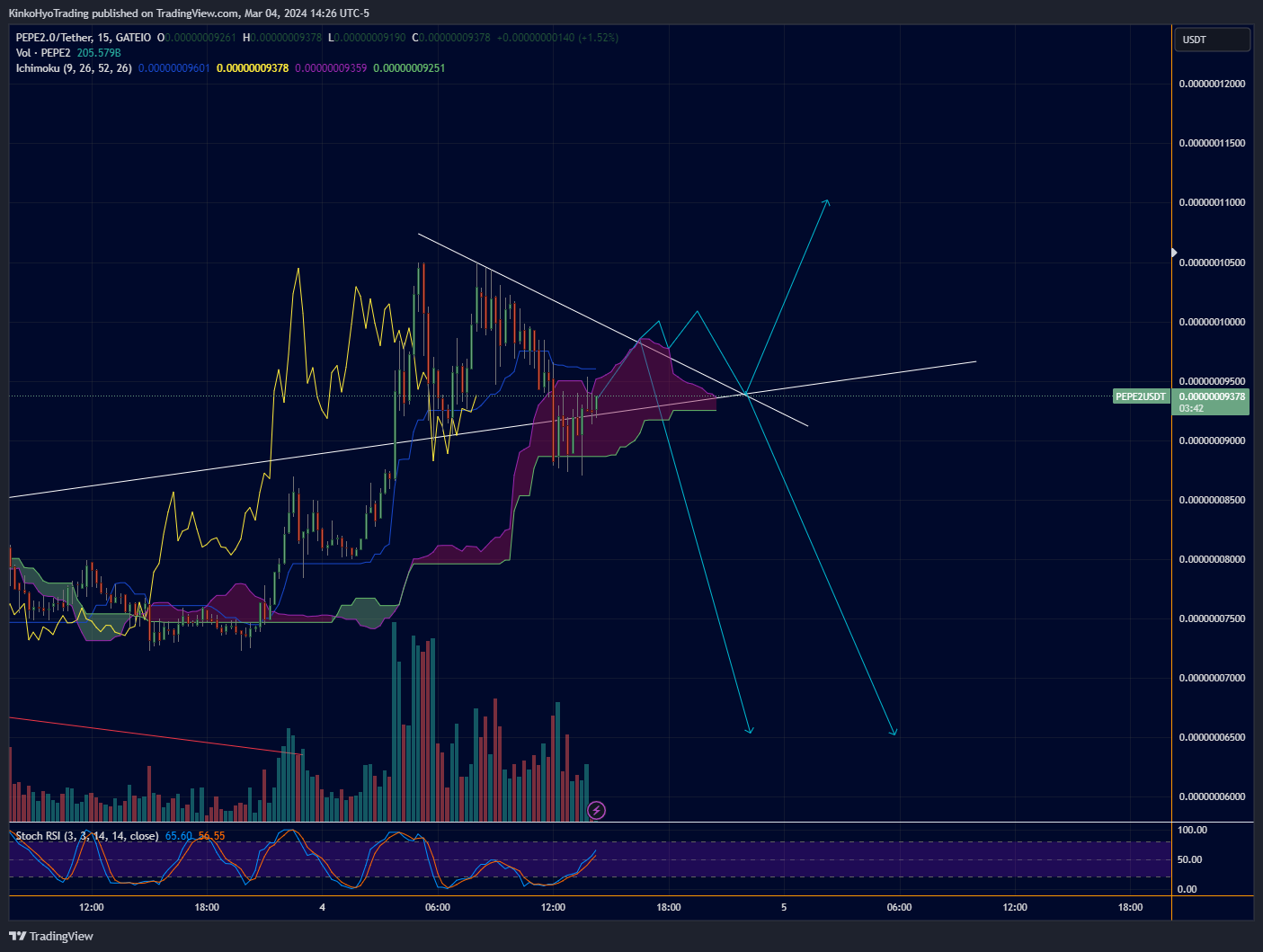
Task: Click the Stoch RSI blue value 65.60
Action: click(179, 836)
